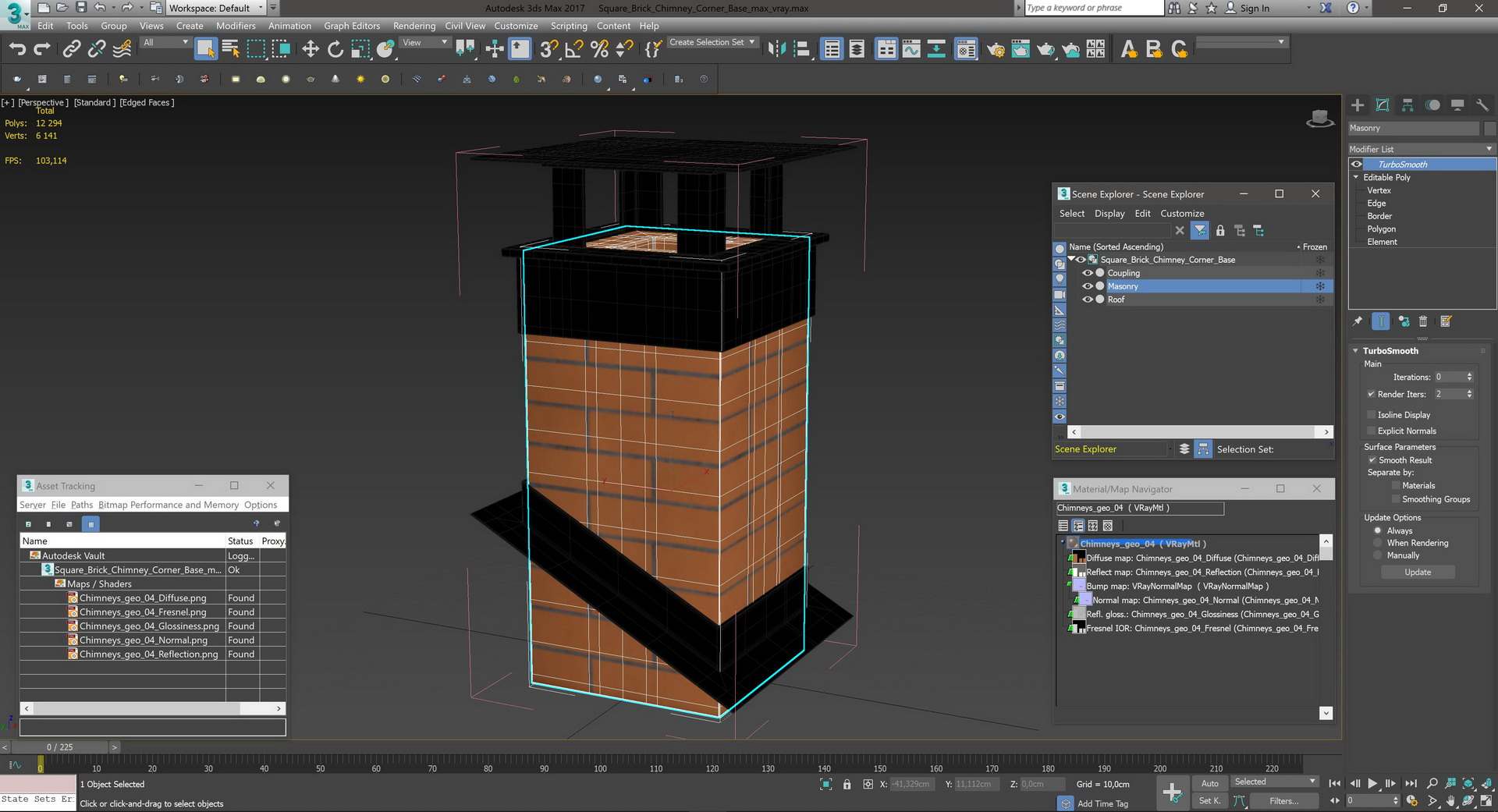This screenshot has height=812, width=1498.
Task: Open Bitmap Performance and Memory menu
Action: pyautogui.click(x=169, y=505)
